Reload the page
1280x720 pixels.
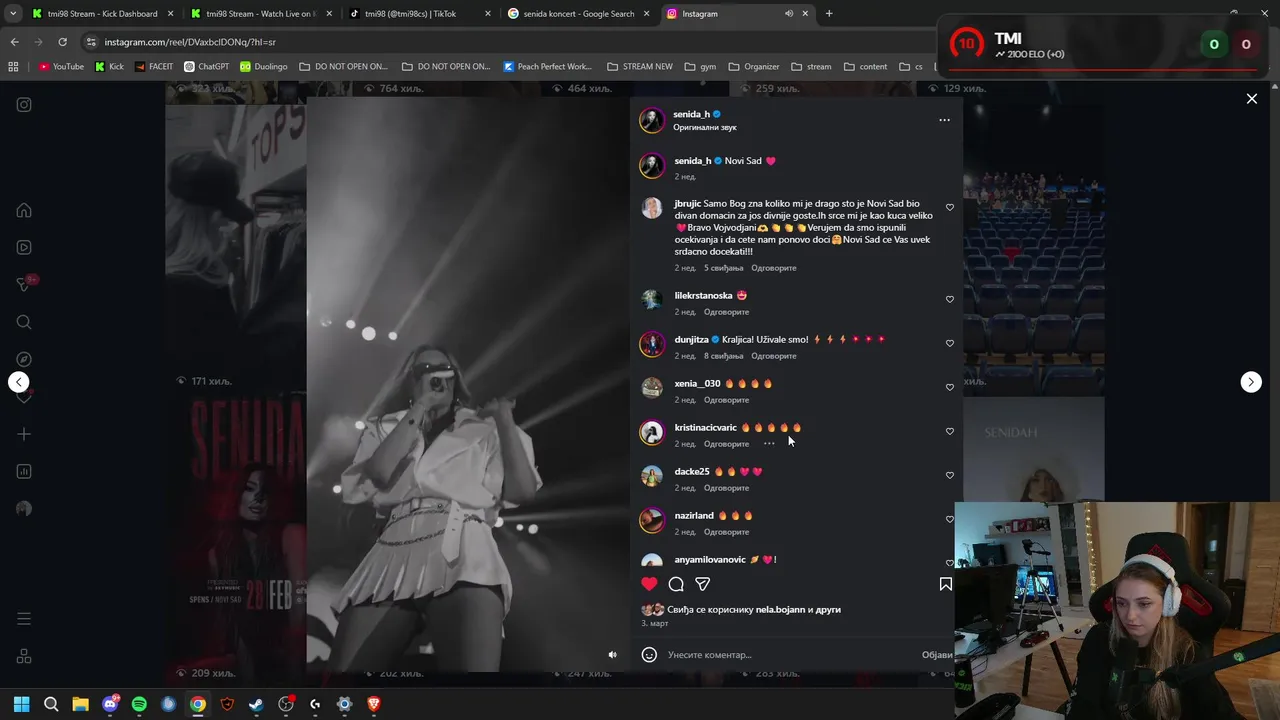[62, 42]
